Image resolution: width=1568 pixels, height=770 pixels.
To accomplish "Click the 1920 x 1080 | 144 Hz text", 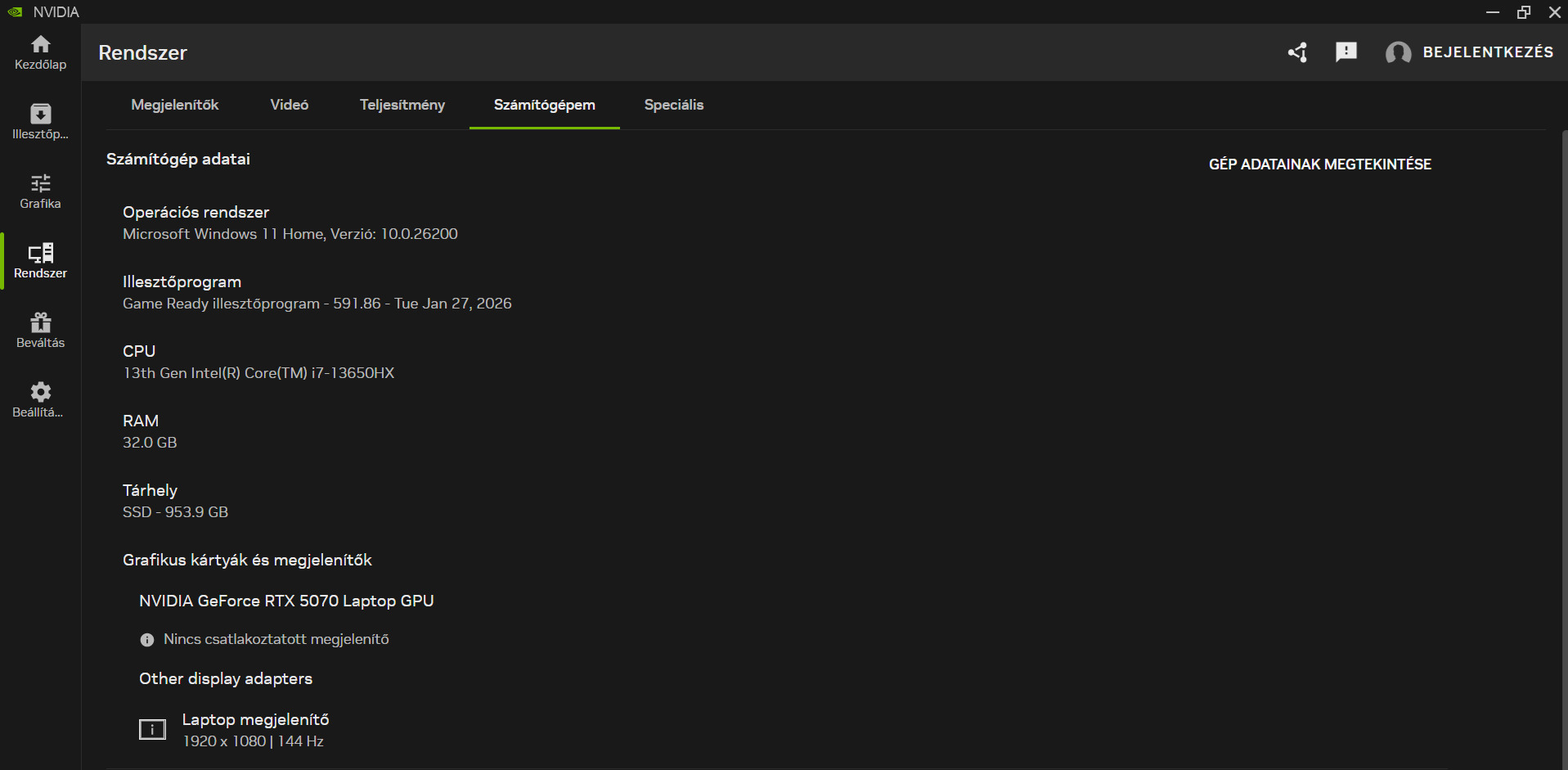I will 253,741.
